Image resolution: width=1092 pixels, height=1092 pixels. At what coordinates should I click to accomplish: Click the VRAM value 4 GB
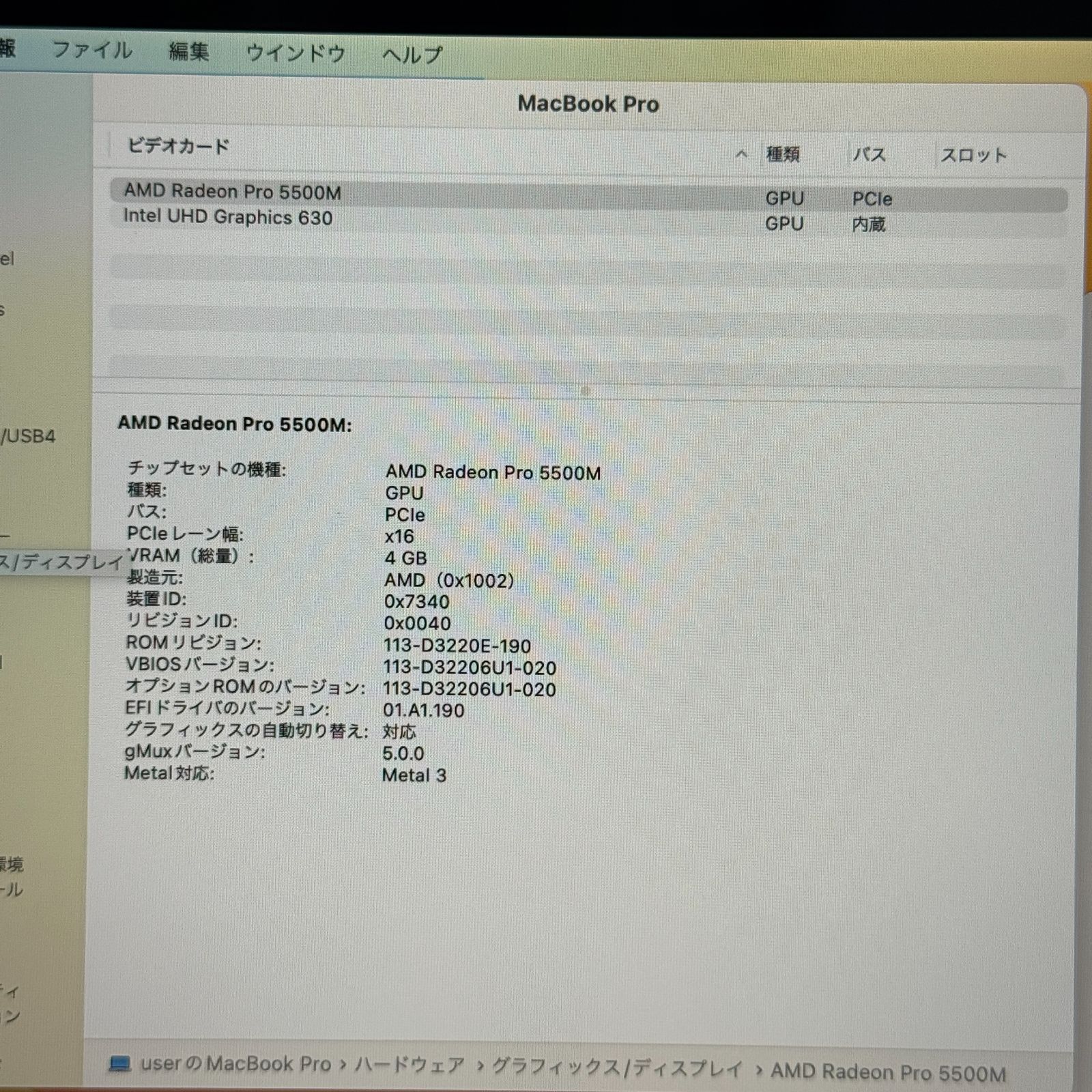pyautogui.click(x=405, y=558)
